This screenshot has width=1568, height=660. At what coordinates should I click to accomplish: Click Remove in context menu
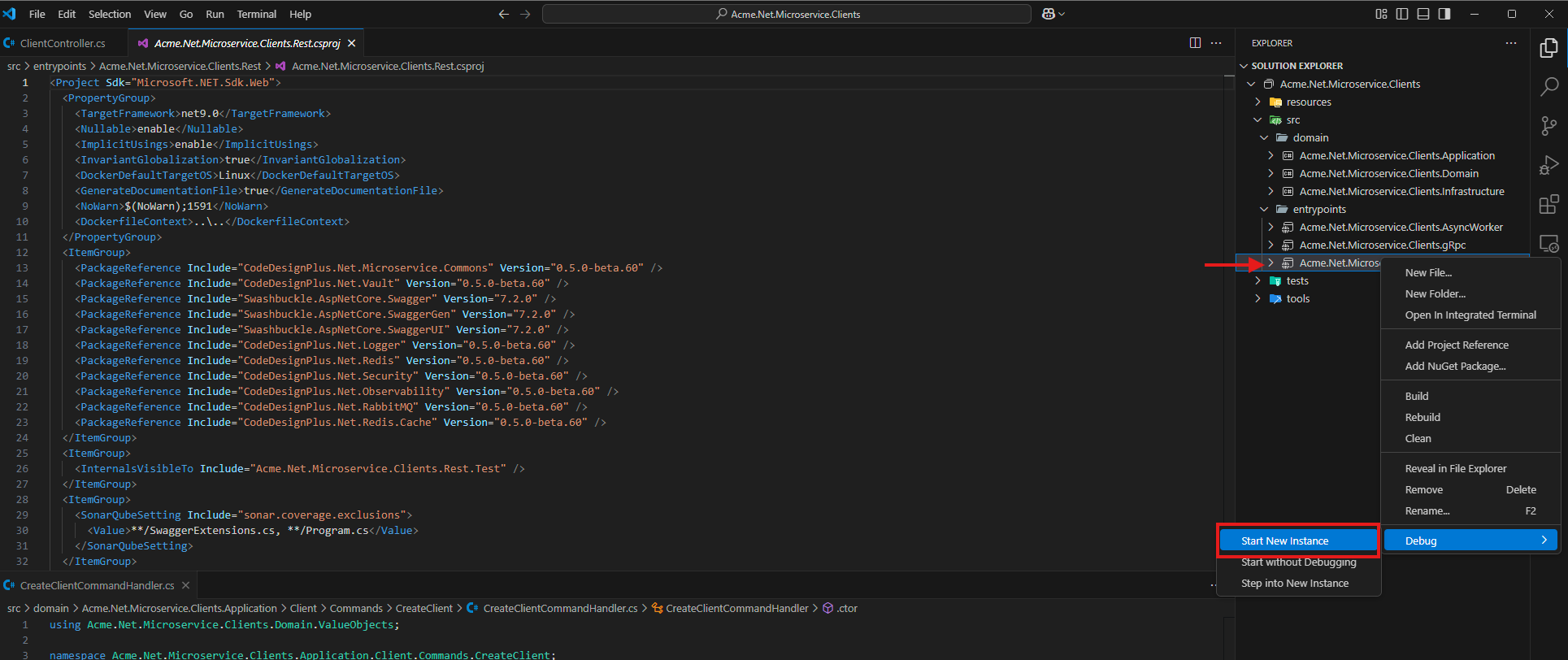click(x=1470, y=489)
